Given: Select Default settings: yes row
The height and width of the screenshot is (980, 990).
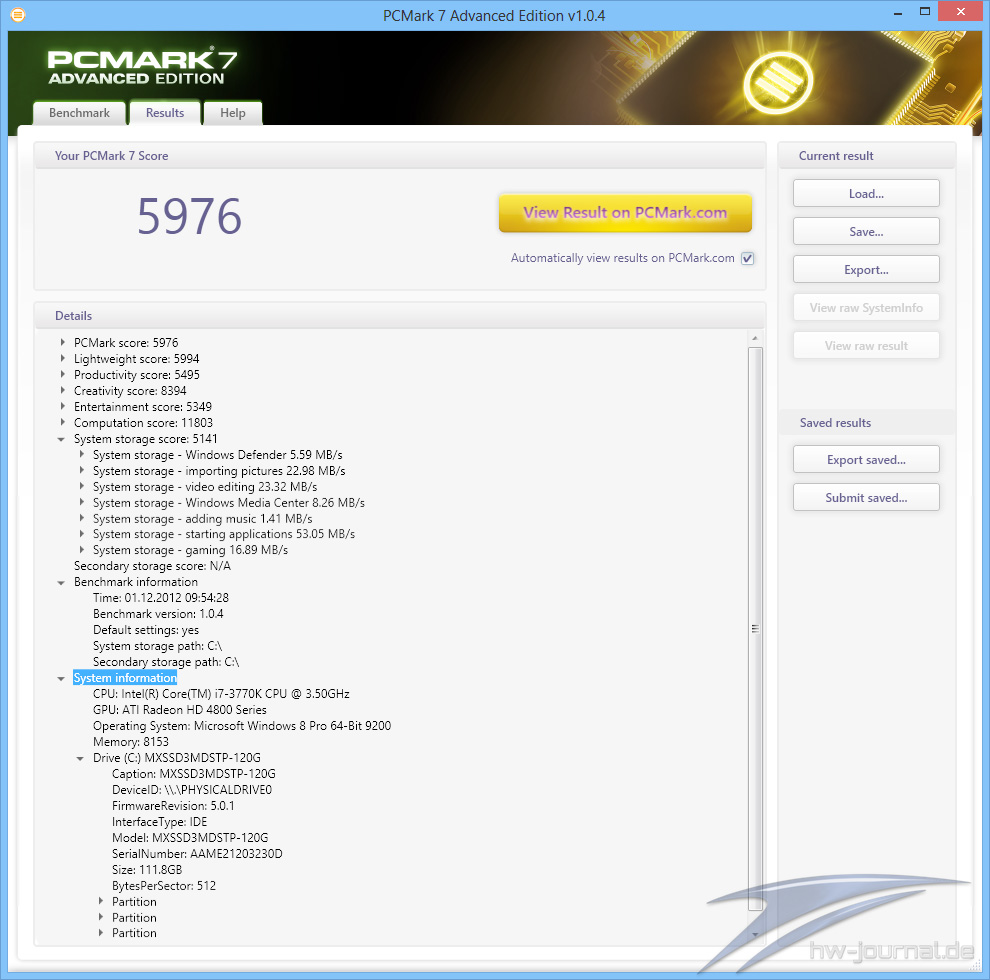Looking at the screenshot, I should click(x=146, y=630).
